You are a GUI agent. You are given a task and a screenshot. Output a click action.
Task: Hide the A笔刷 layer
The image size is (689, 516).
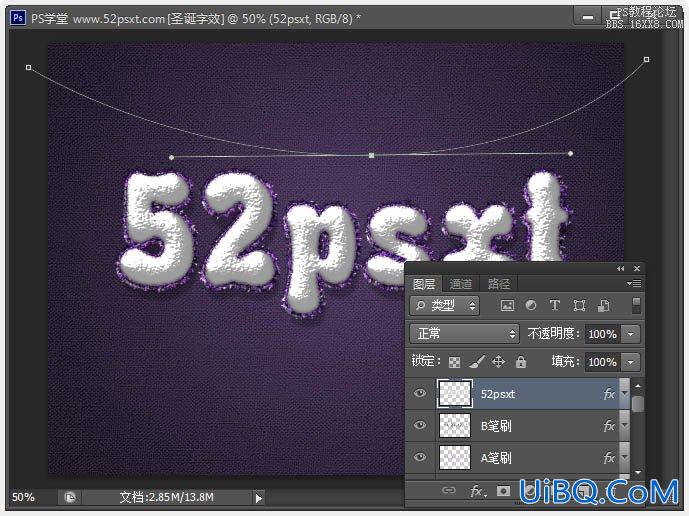[420, 457]
